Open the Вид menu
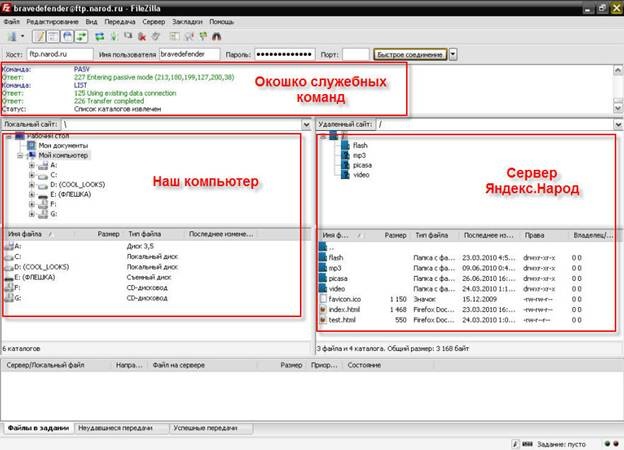Screen dimensions: 624x450 pos(91,22)
